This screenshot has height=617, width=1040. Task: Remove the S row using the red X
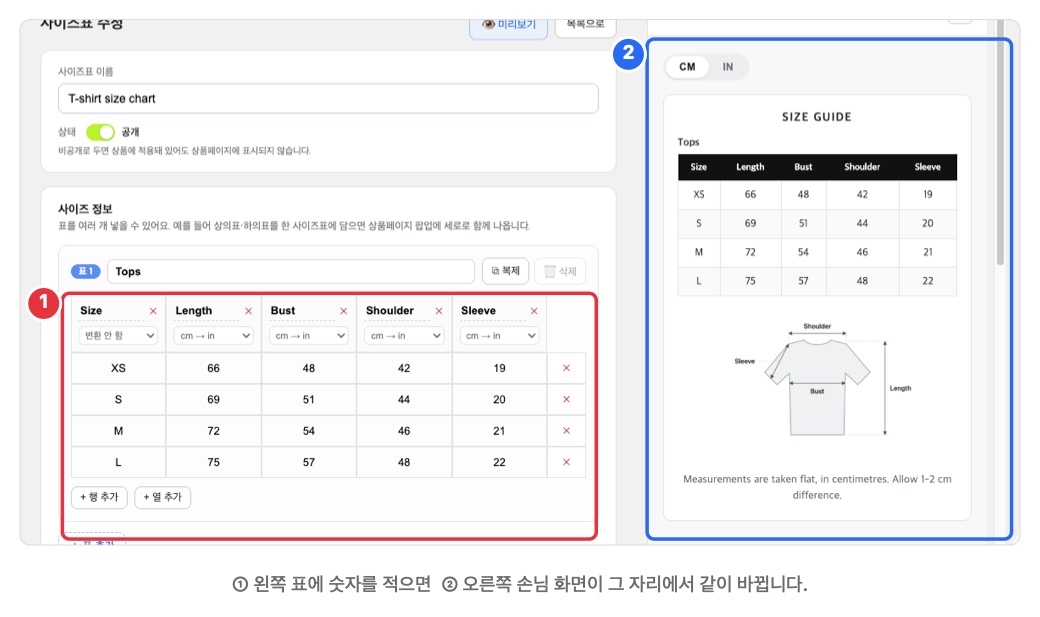point(566,399)
